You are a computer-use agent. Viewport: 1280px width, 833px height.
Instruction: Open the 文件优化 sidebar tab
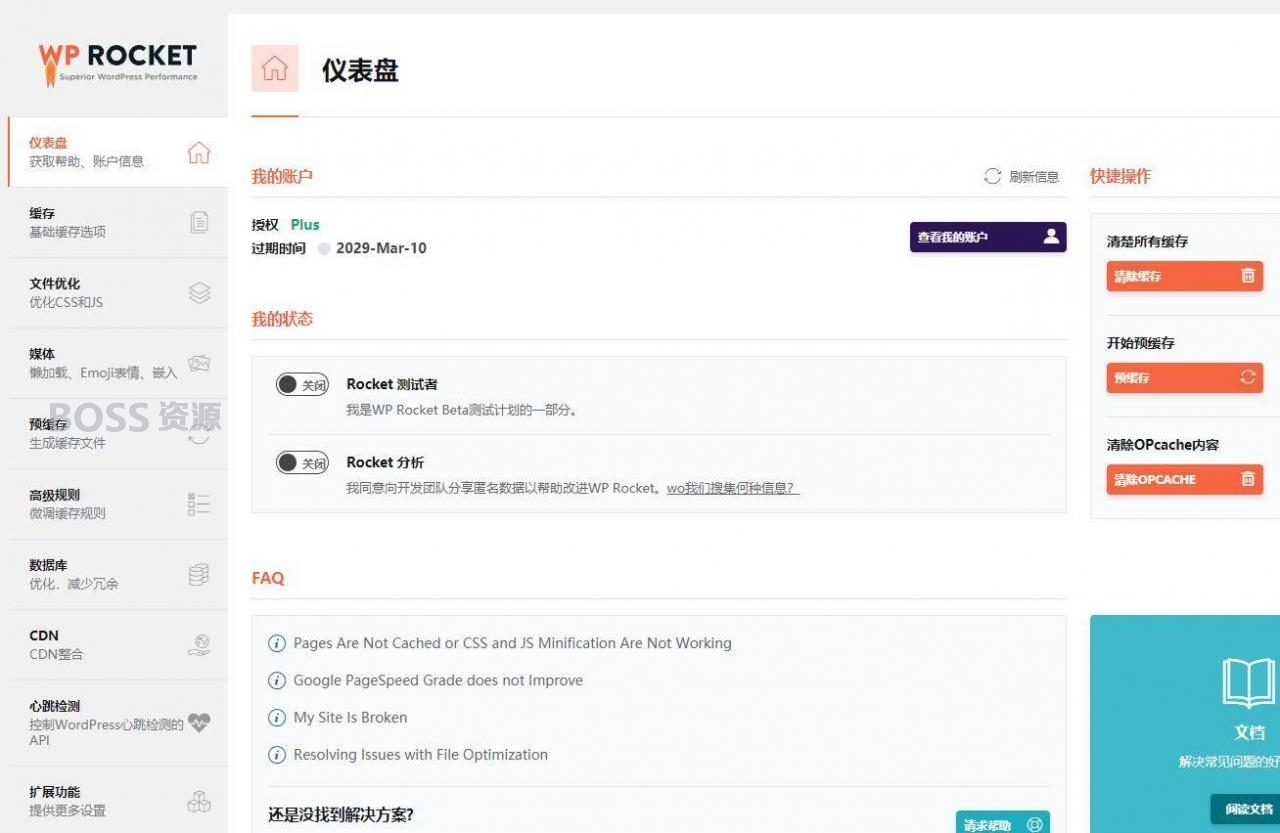pyautogui.click(x=118, y=293)
